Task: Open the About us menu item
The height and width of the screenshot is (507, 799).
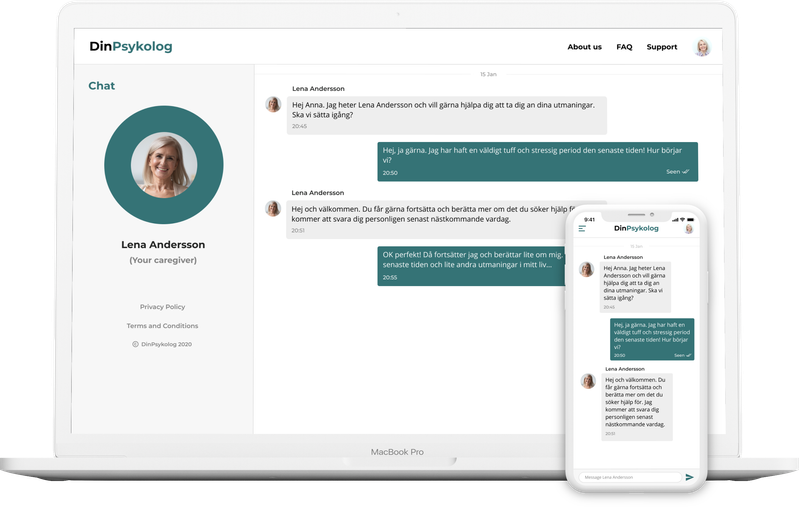Action: pyautogui.click(x=584, y=47)
